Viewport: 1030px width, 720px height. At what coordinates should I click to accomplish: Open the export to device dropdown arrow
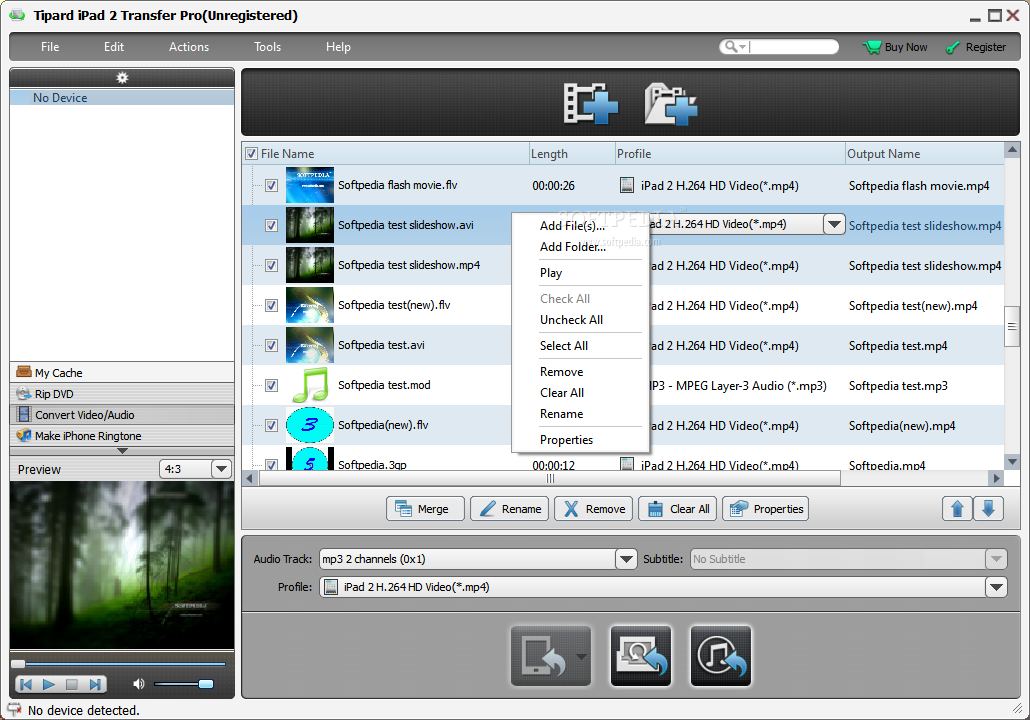pos(581,656)
